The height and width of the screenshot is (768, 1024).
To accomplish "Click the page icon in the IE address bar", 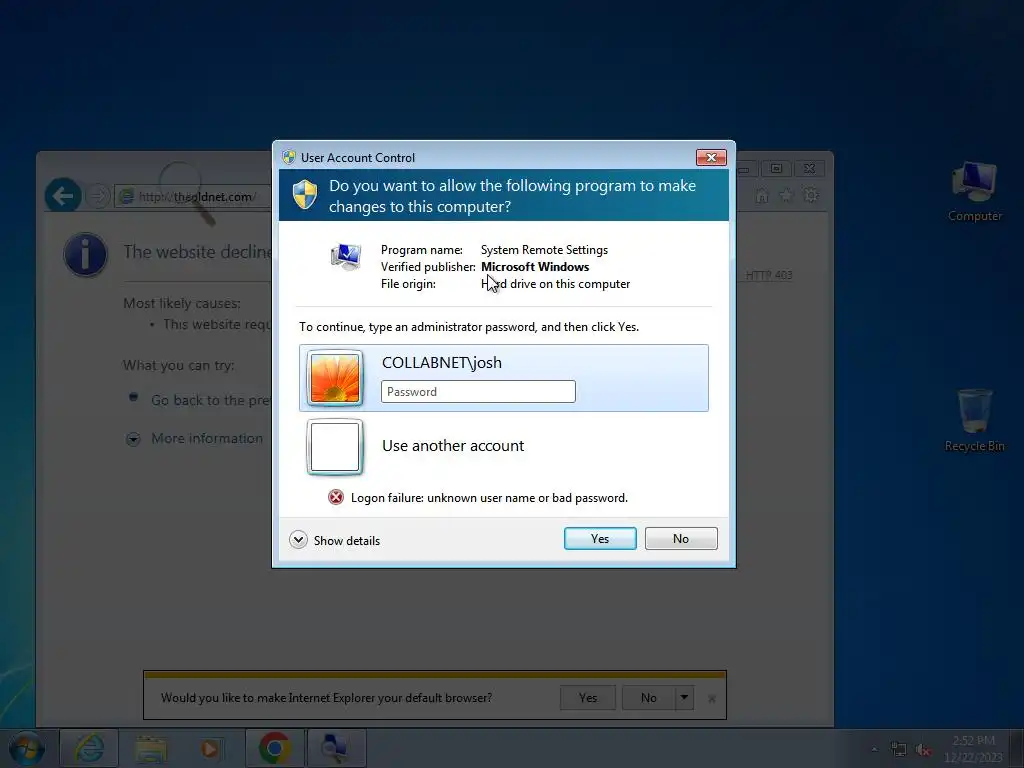I will click(127, 197).
